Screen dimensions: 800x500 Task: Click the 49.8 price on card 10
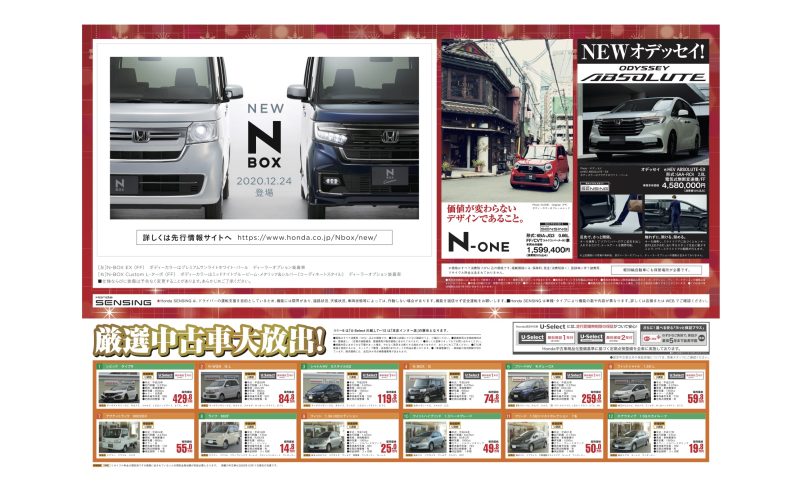point(491,448)
